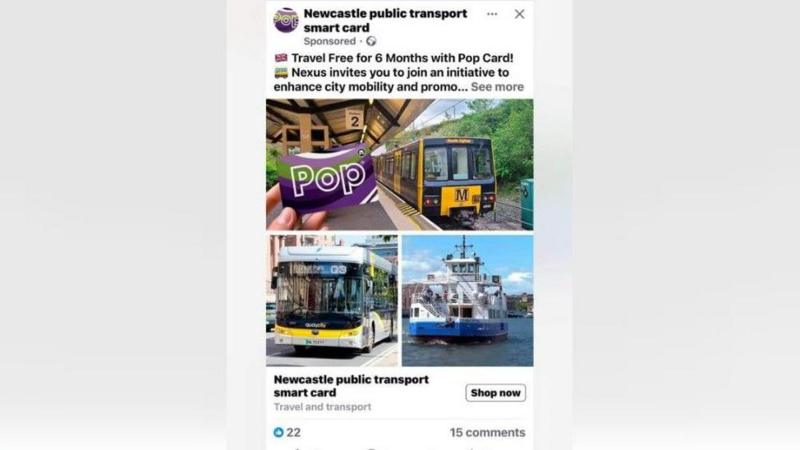Click the UK flag emoji in post text
This screenshot has width=800, height=450.
(281, 58)
